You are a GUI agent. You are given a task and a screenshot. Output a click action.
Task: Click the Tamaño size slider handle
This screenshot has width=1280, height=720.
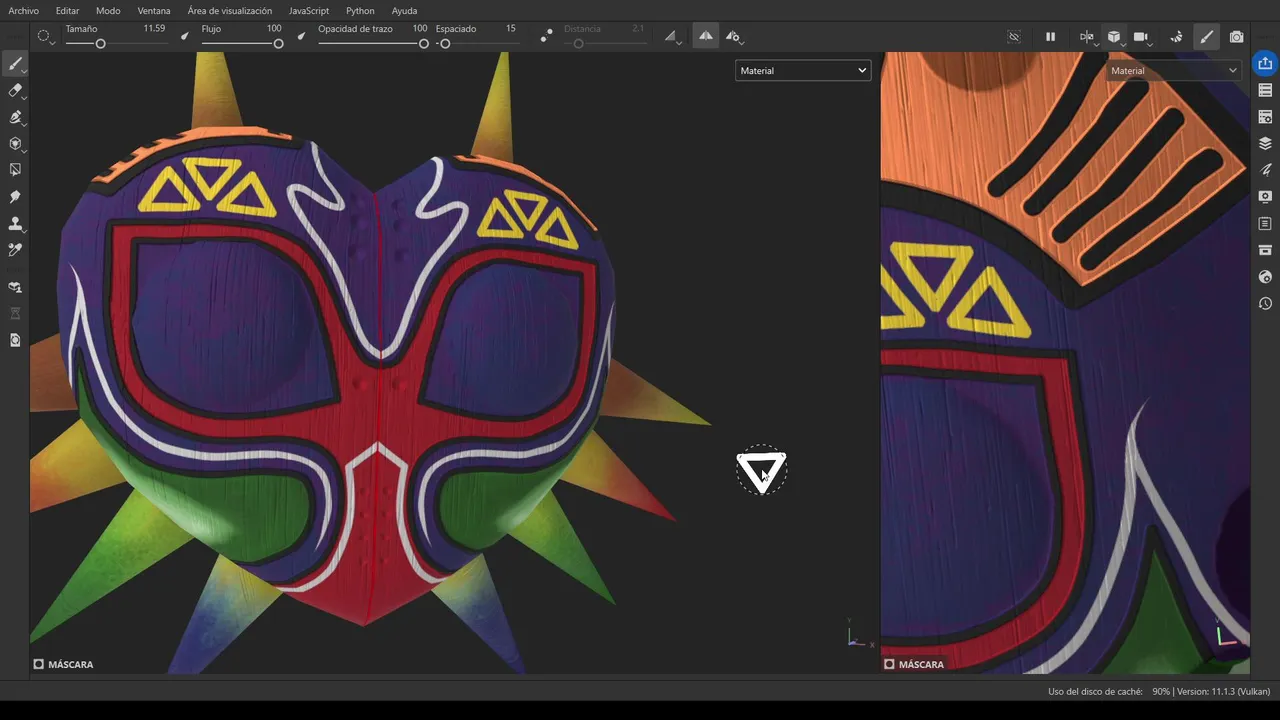pyautogui.click(x=100, y=44)
